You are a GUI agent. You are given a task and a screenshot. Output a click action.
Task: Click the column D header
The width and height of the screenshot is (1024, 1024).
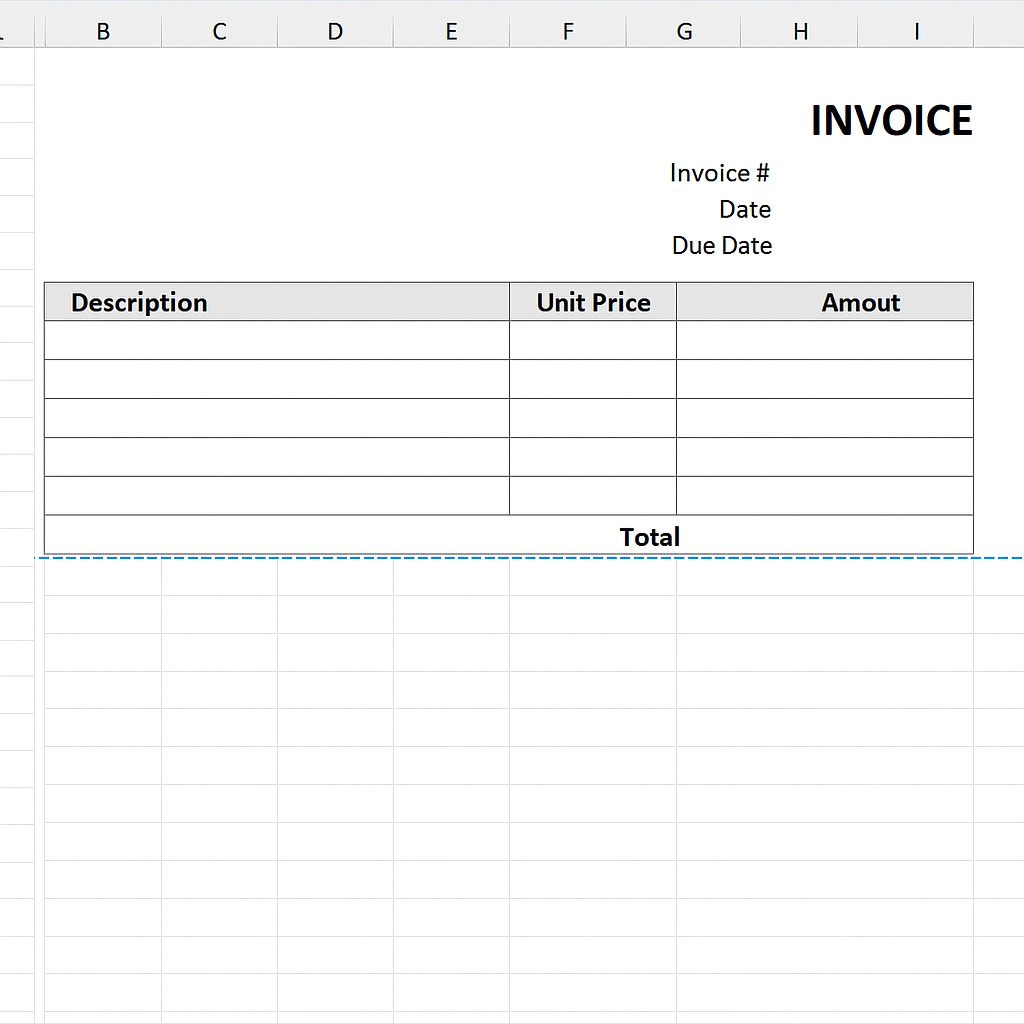tap(335, 32)
